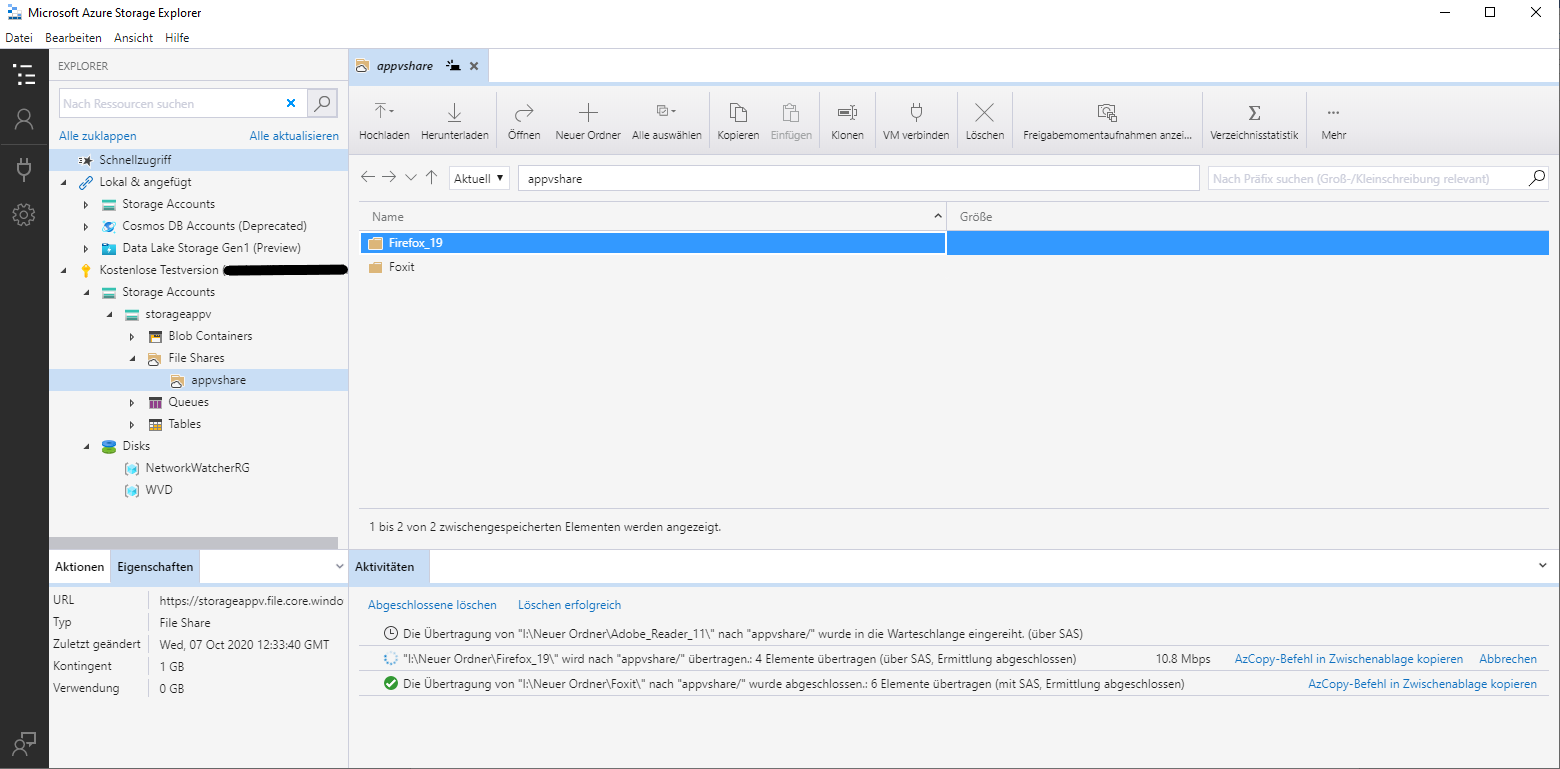The image size is (1560, 769).
Task: Sort by the Name column header
Action: point(652,216)
